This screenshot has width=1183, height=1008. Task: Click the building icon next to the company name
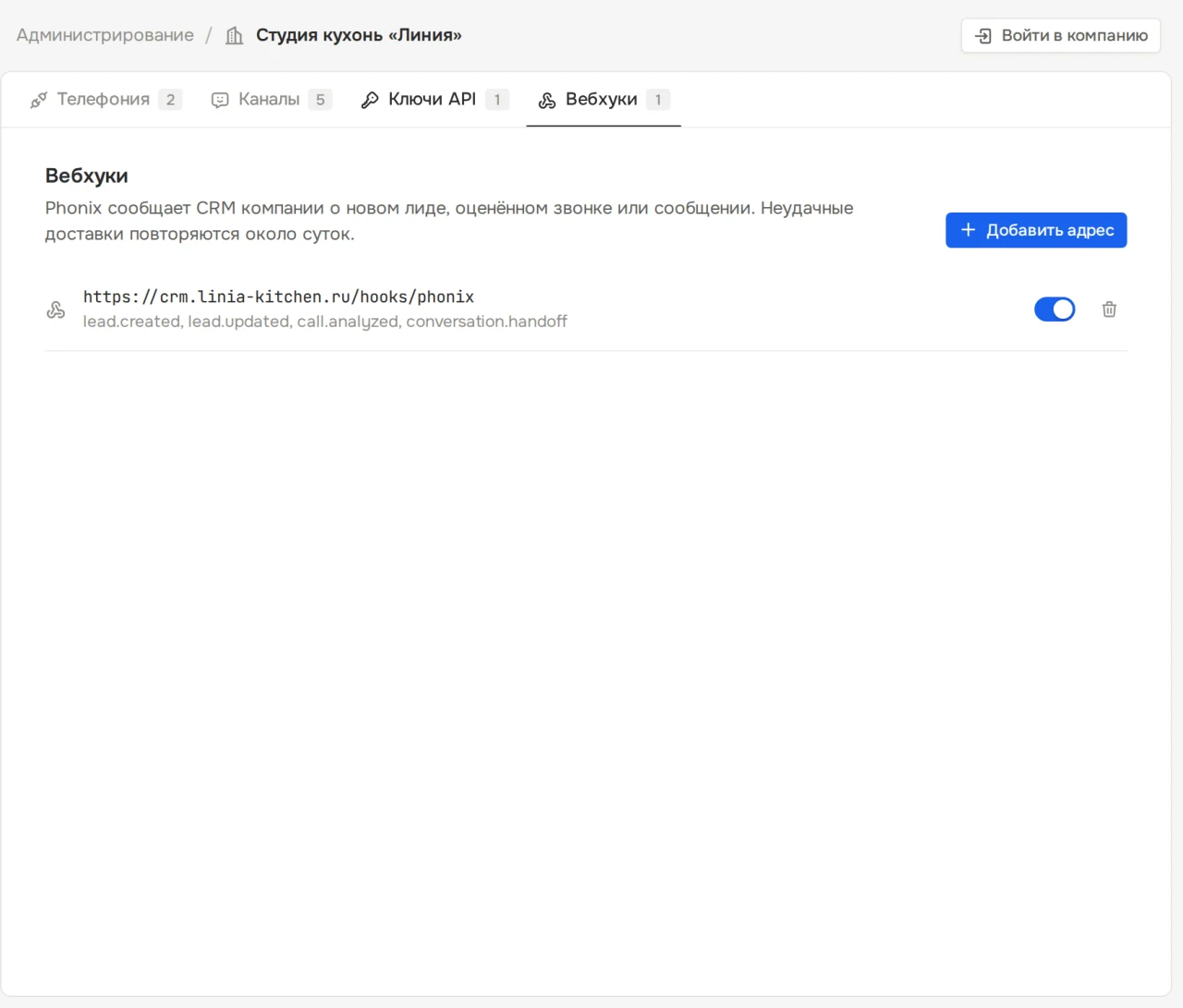pyautogui.click(x=235, y=35)
